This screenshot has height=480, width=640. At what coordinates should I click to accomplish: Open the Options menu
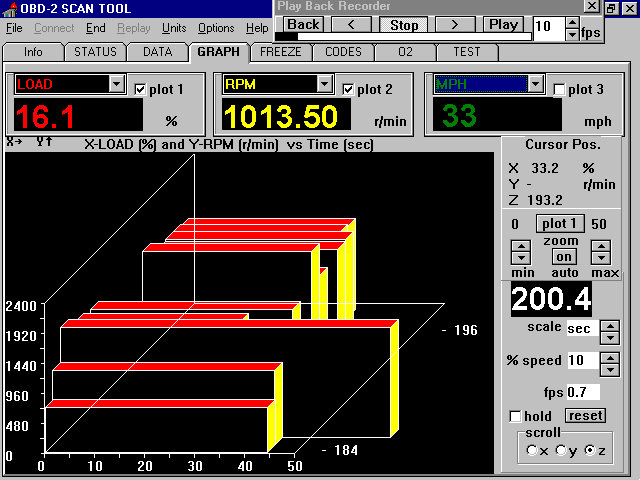(x=216, y=28)
